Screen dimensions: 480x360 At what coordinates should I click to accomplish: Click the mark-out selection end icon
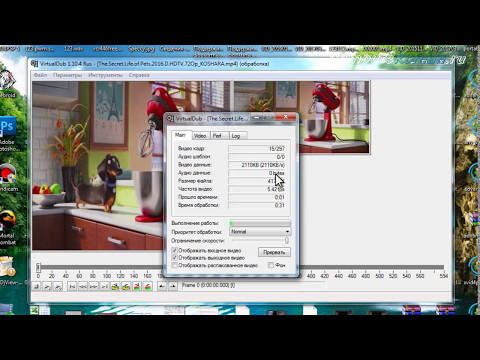tap(173, 286)
